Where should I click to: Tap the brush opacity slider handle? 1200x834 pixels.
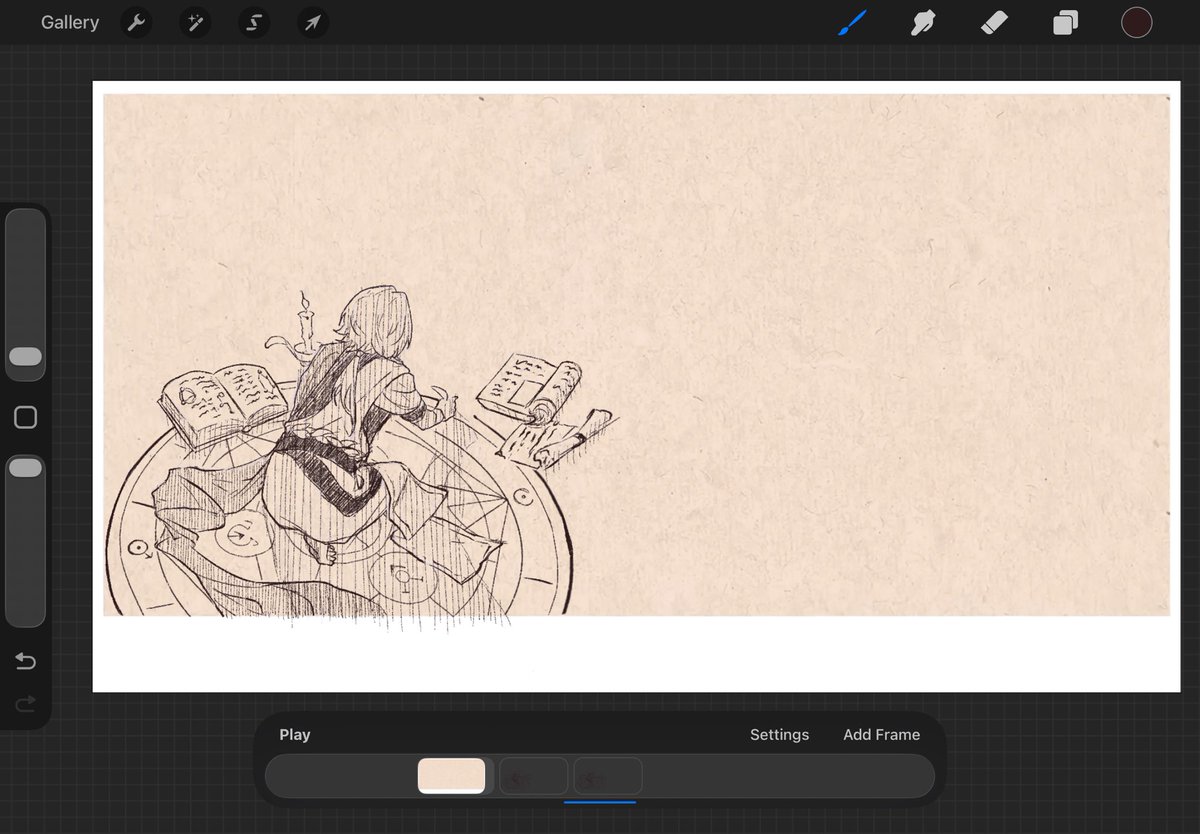[x=25, y=467]
